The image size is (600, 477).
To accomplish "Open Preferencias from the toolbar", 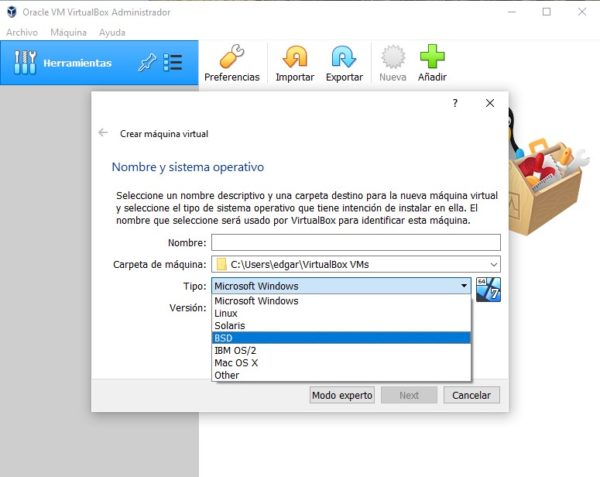I will 232,63.
